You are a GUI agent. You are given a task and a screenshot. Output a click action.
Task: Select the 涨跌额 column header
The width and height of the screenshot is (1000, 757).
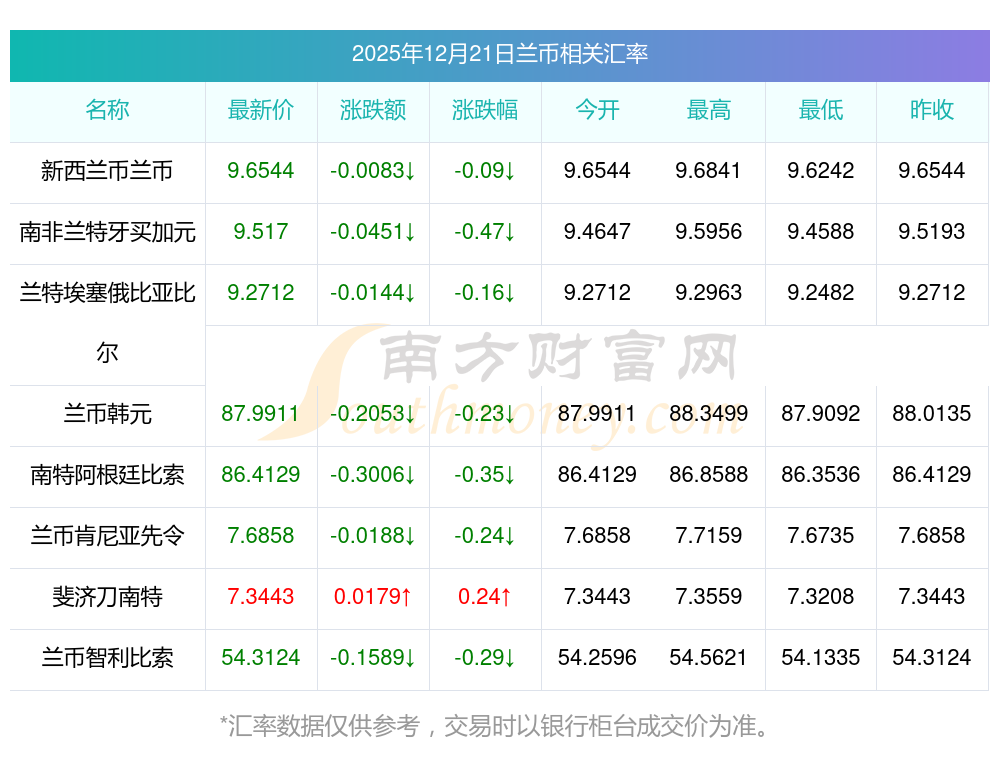pyautogui.click(x=373, y=110)
